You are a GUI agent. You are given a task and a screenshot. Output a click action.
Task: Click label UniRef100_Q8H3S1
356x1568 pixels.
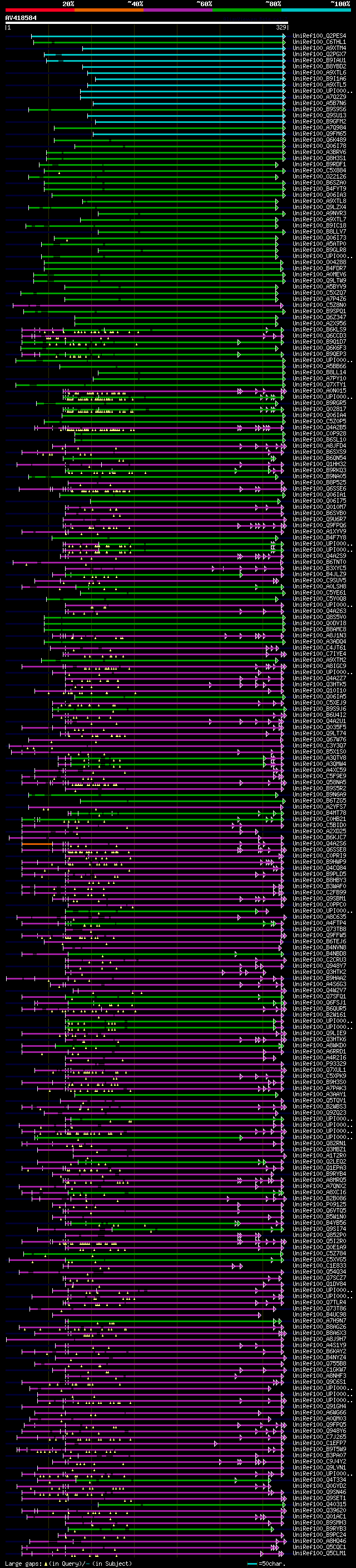click(x=319, y=159)
